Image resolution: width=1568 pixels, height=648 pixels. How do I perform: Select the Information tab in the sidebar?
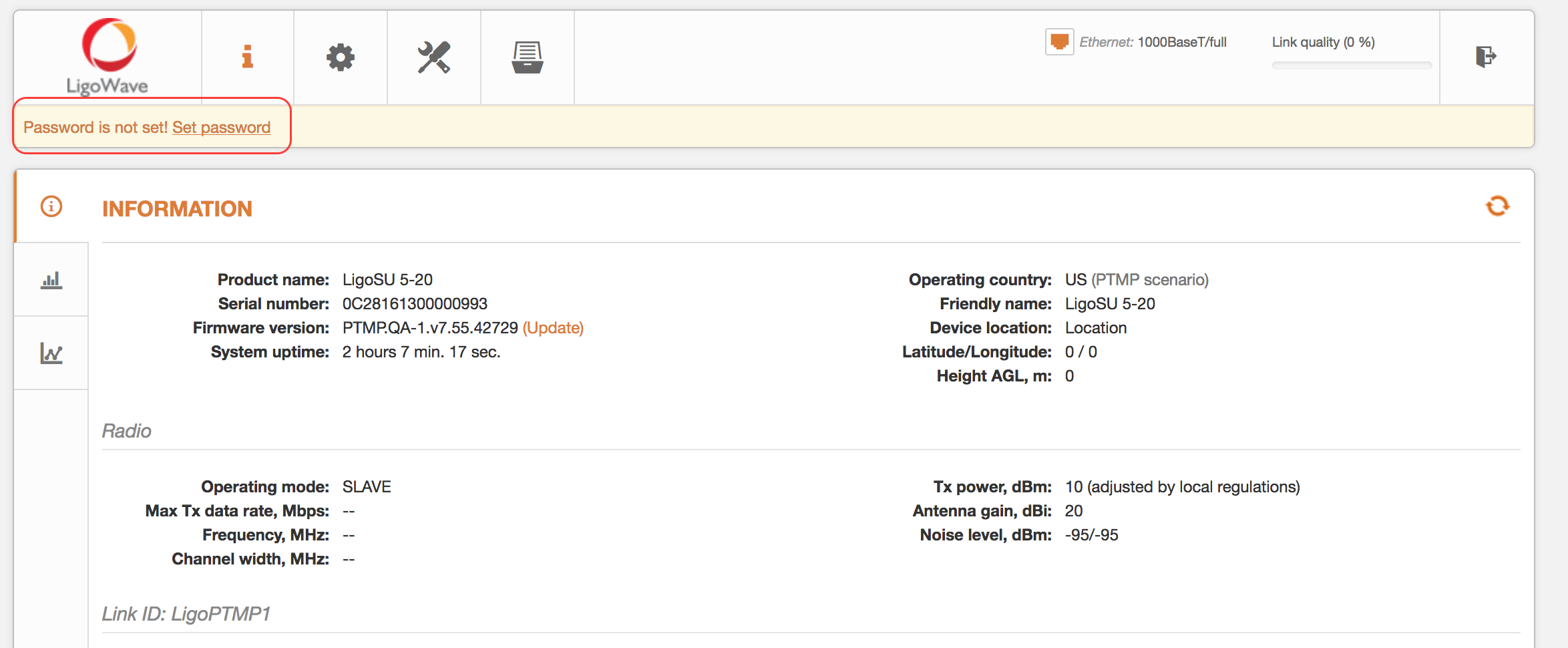[51, 206]
